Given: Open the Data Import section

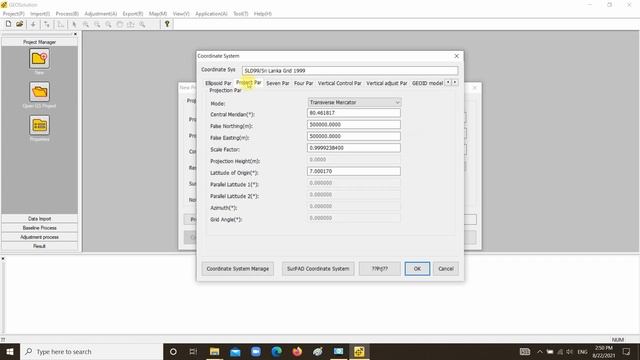Looking at the screenshot, I should pyautogui.click(x=39, y=219).
